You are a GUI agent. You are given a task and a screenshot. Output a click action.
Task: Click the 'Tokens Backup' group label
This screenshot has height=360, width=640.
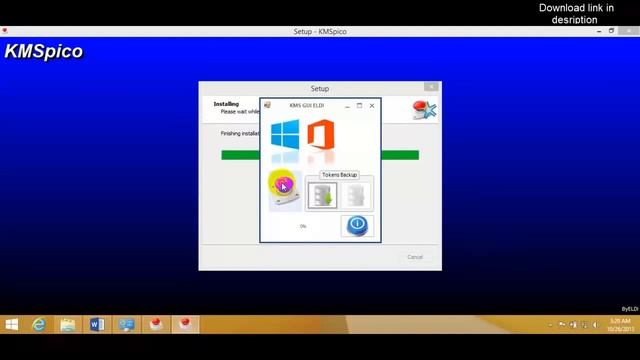tap(340, 175)
